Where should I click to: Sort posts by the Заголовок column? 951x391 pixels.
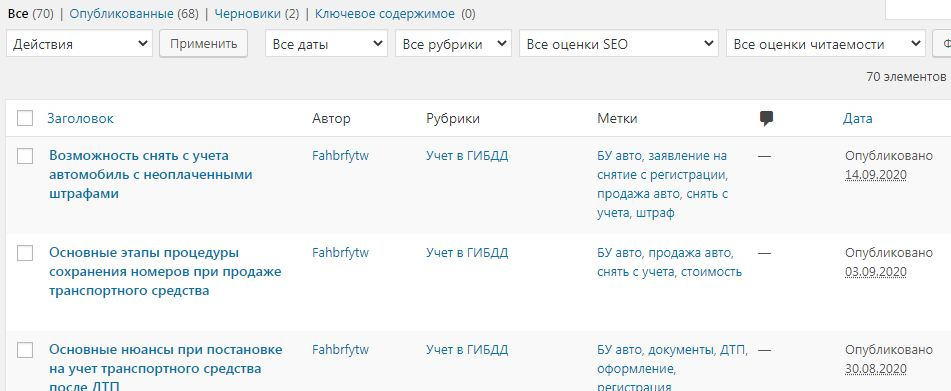pyautogui.click(x=81, y=119)
